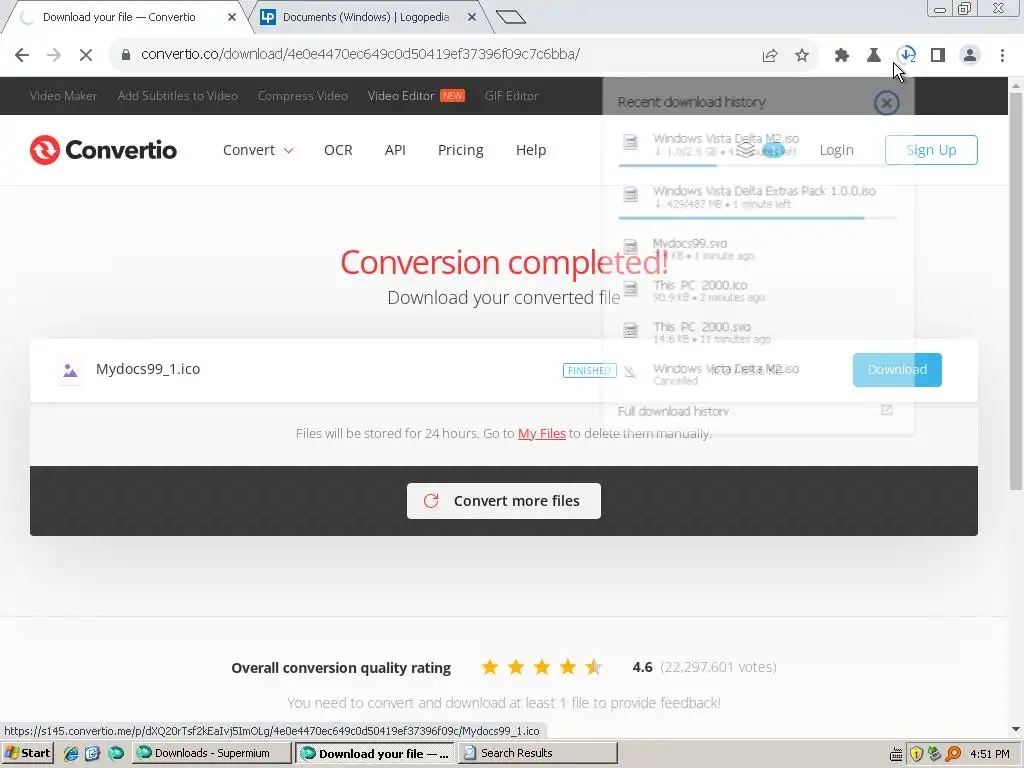Click the orange magnifier tray icon
This screenshot has width=1024, height=768.
(953, 754)
